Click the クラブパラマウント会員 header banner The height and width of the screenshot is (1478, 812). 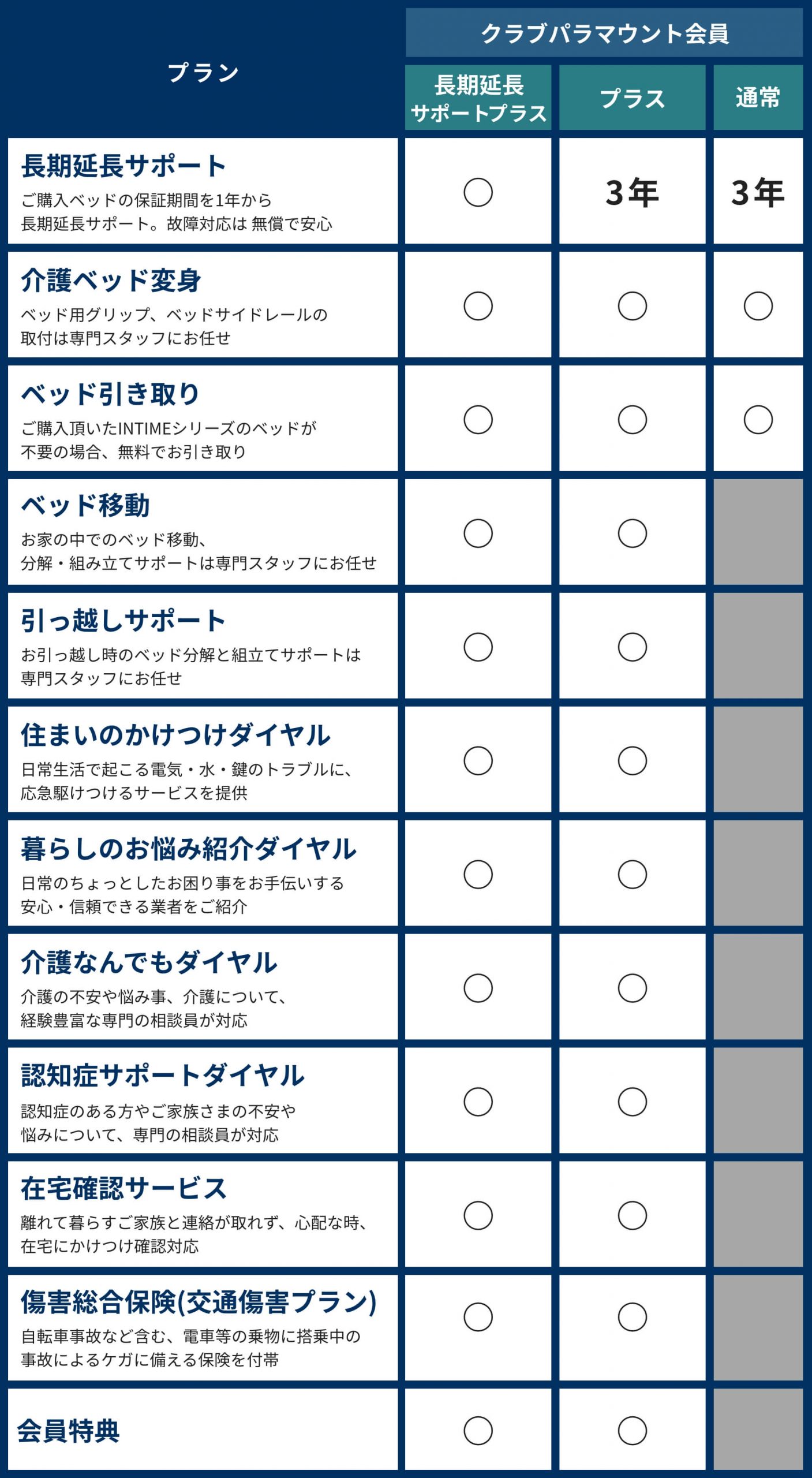click(x=604, y=33)
